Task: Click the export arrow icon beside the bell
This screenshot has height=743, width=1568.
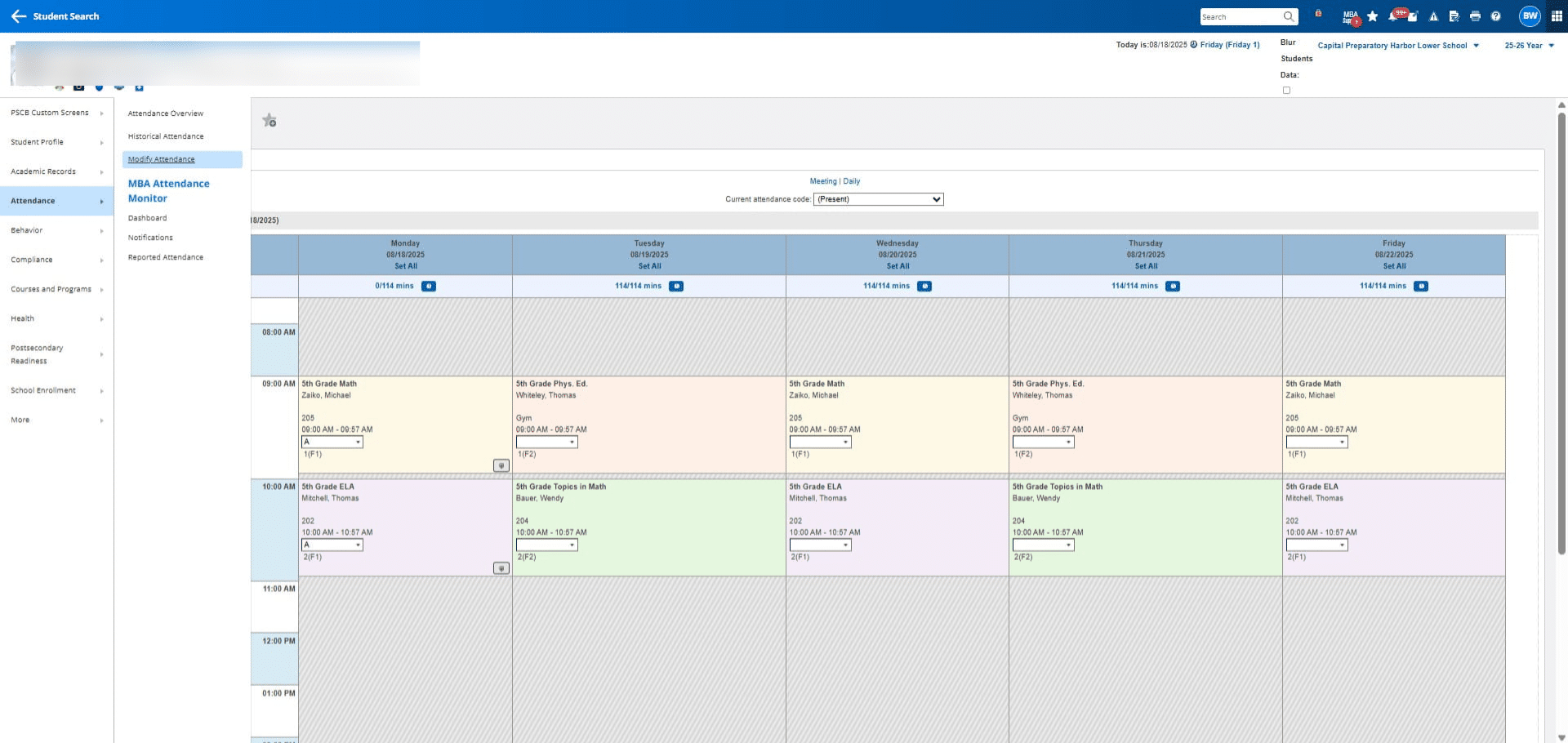Action: 1413,17
